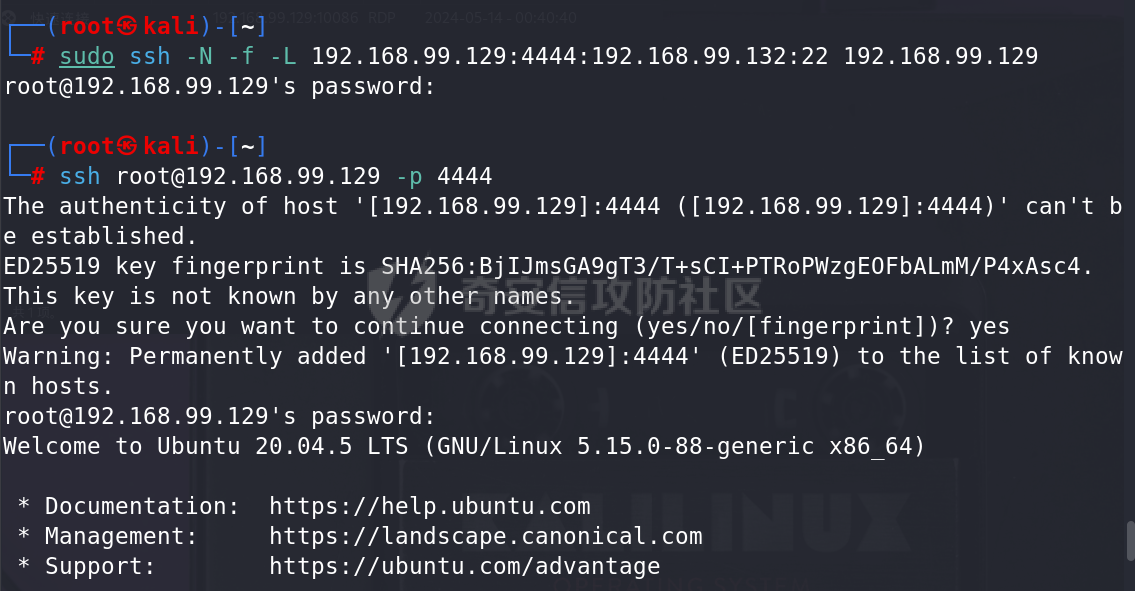Click the -L option in the ssh tunnel command
The image size is (1135, 591).
(x=284, y=56)
